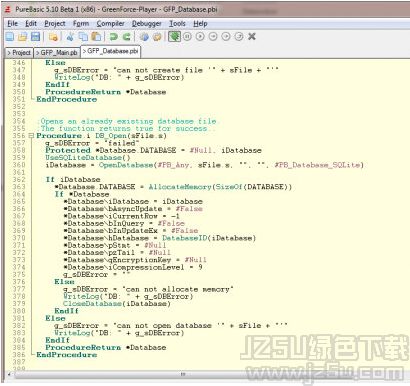Click the green Undo arrow

tap(114, 37)
